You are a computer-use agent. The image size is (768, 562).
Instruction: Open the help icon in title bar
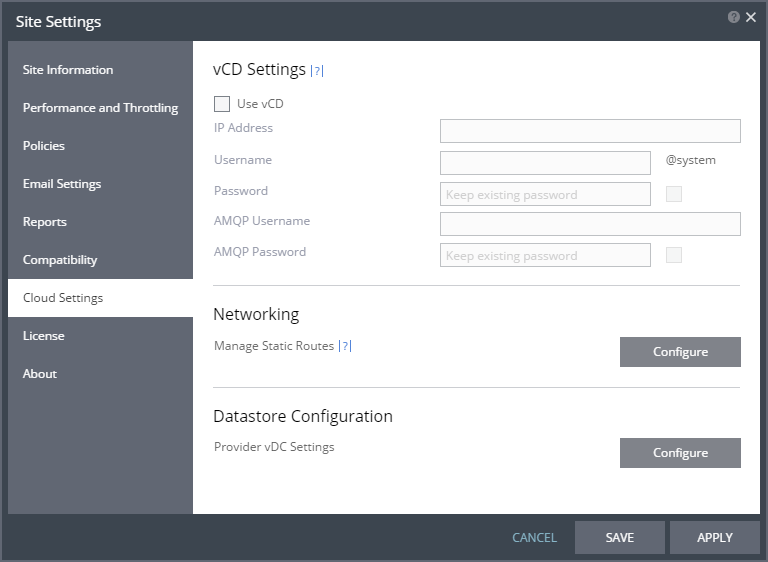[x=733, y=18]
